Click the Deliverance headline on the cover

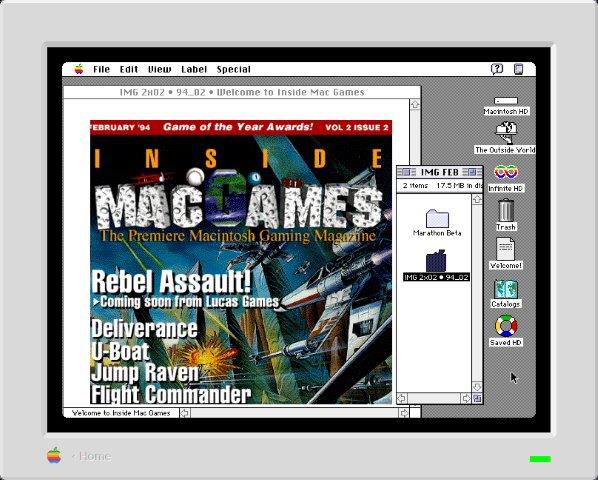coord(145,329)
